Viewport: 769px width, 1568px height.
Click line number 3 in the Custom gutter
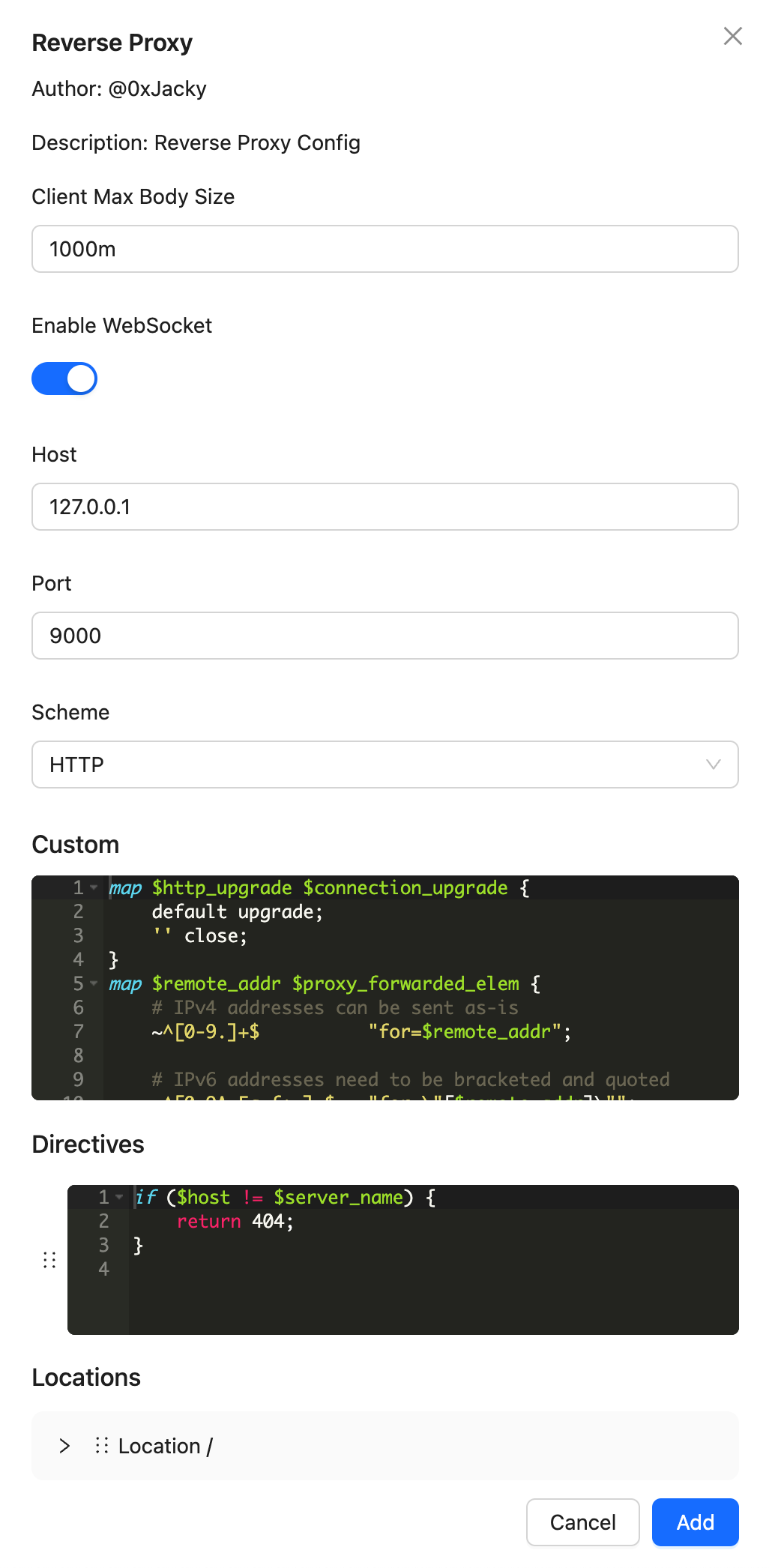click(78, 935)
